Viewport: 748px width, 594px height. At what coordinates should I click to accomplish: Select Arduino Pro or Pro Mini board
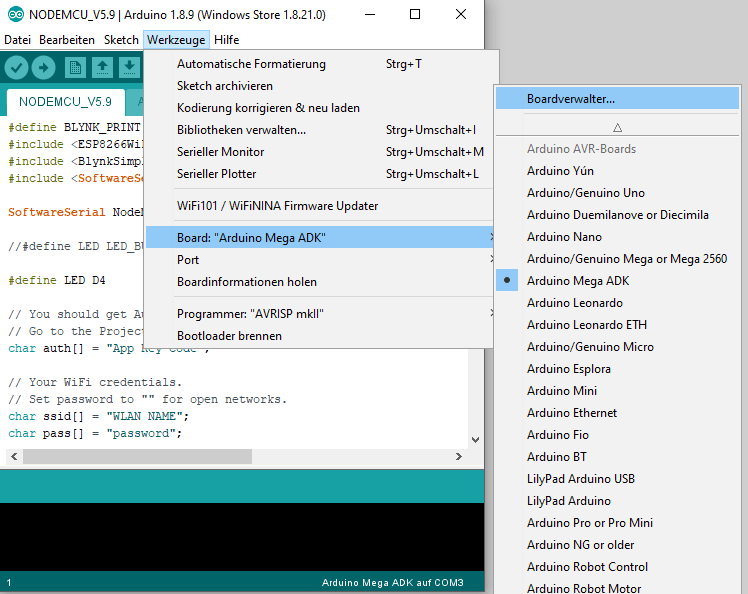click(x=617, y=522)
